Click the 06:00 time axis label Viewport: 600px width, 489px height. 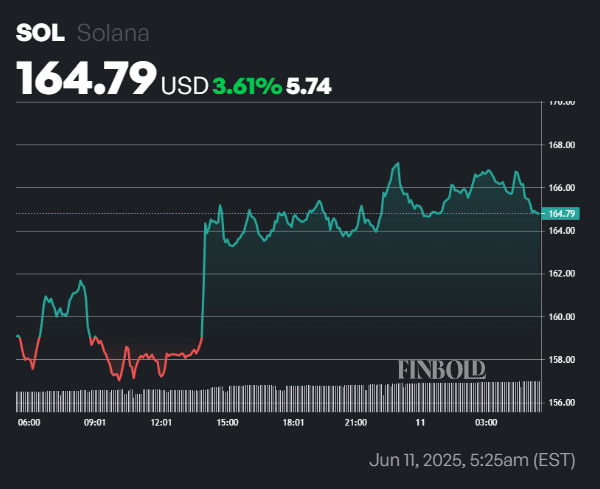[29, 422]
